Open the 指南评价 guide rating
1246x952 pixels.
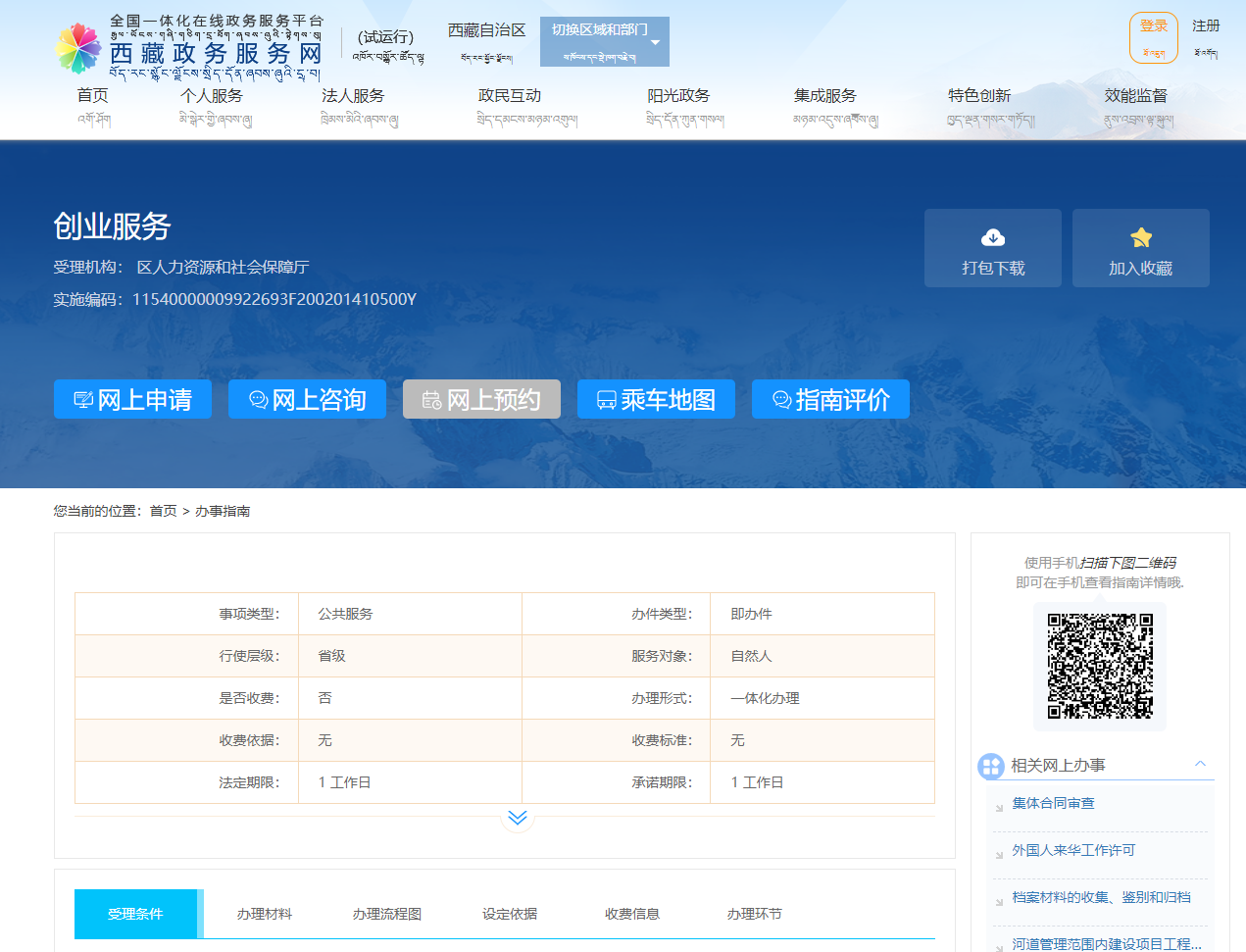click(x=830, y=399)
